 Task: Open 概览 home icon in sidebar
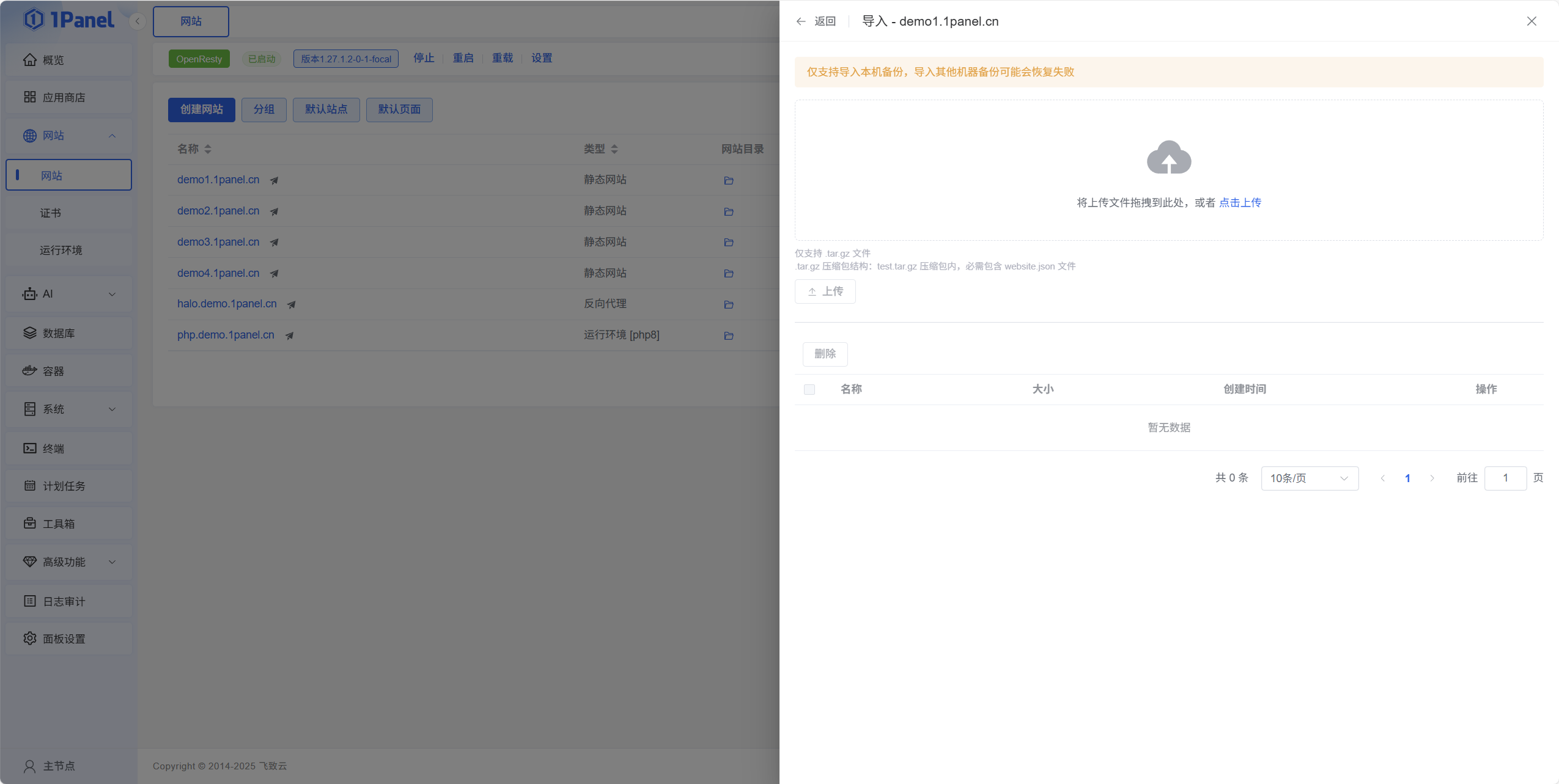tap(30, 60)
